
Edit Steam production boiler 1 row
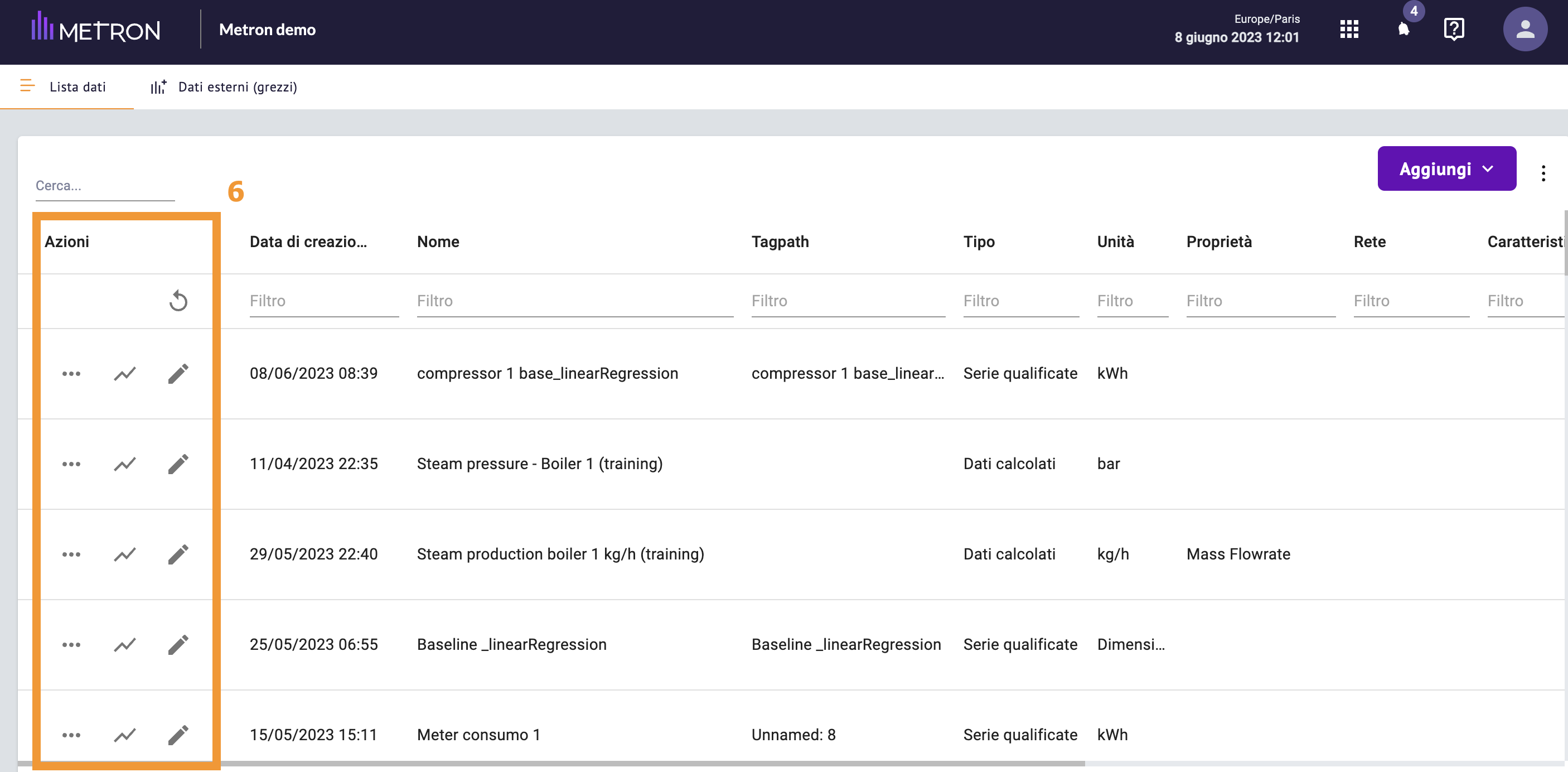click(x=178, y=554)
